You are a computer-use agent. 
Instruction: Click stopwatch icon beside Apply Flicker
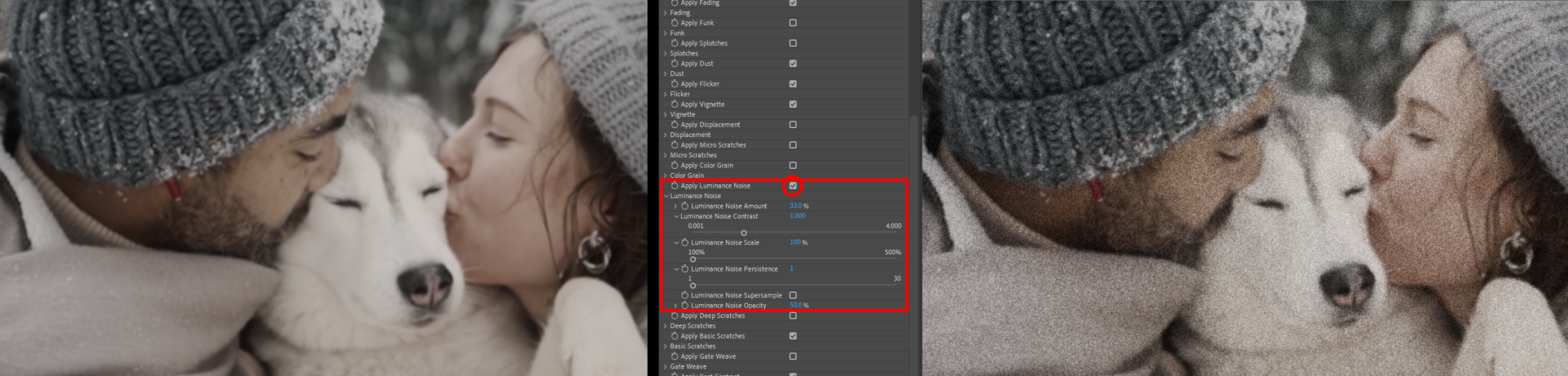(x=675, y=84)
